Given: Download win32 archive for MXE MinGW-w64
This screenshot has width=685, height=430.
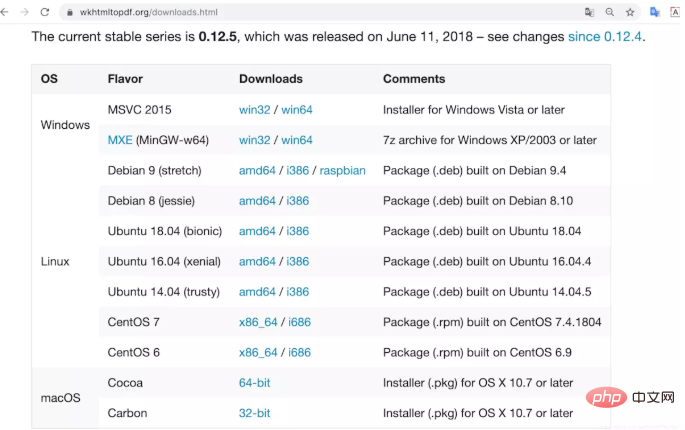Looking at the screenshot, I should tap(254, 140).
